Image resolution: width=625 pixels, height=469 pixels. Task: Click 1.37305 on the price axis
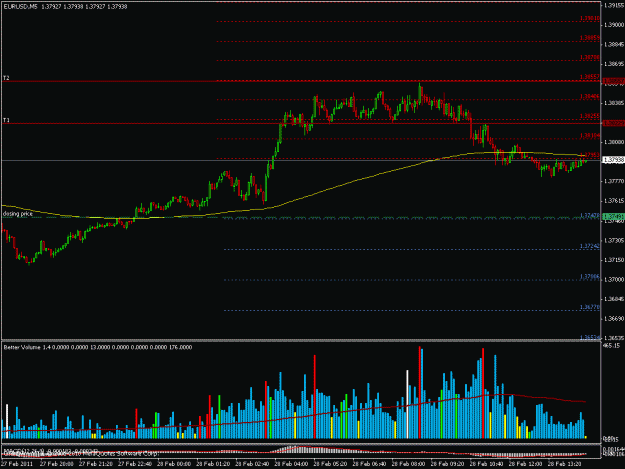(614, 240)
